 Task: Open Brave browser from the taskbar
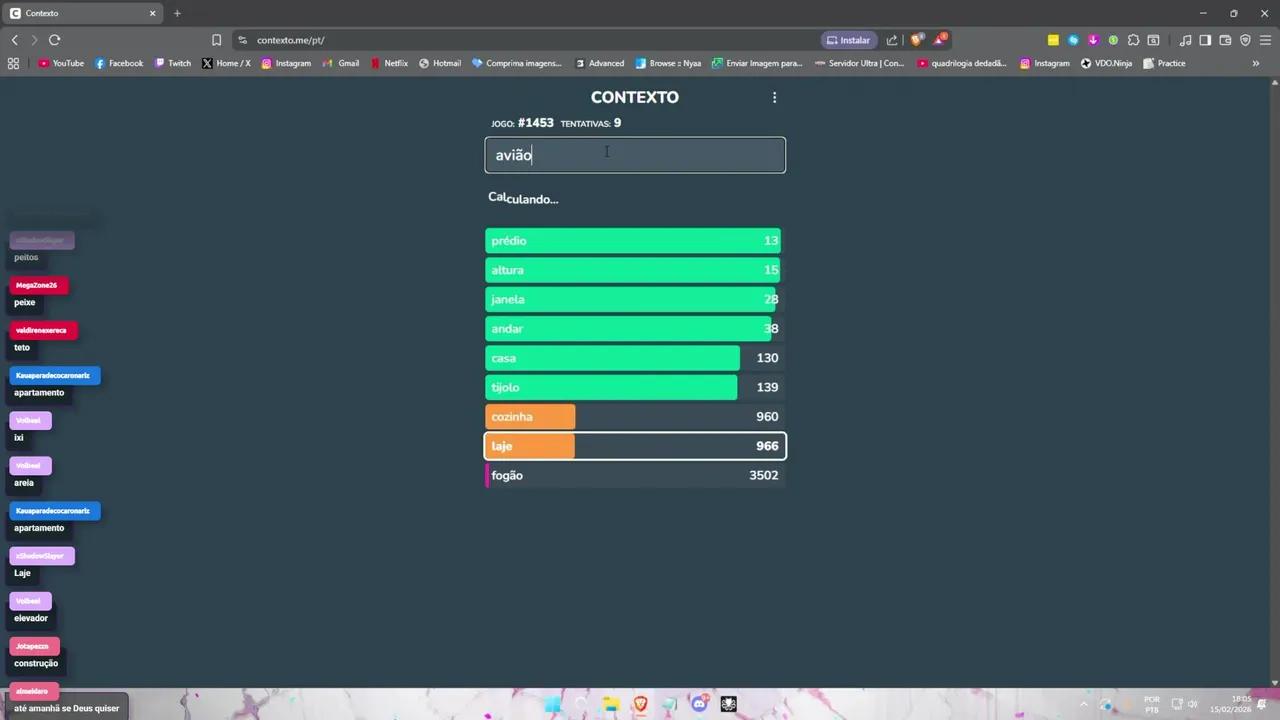click(x=640, y=704)
